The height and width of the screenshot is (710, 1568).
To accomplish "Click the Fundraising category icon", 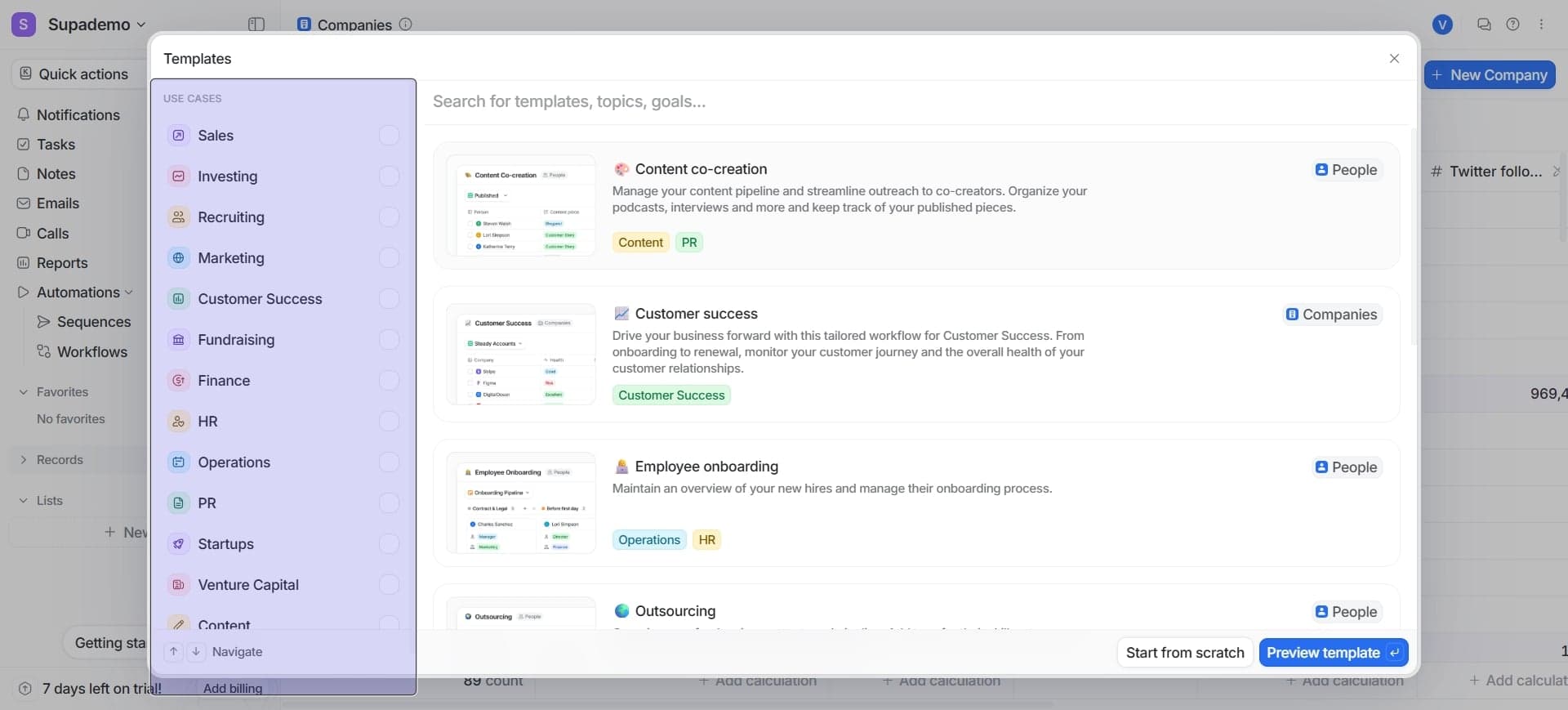I will (x=178, y=340).
